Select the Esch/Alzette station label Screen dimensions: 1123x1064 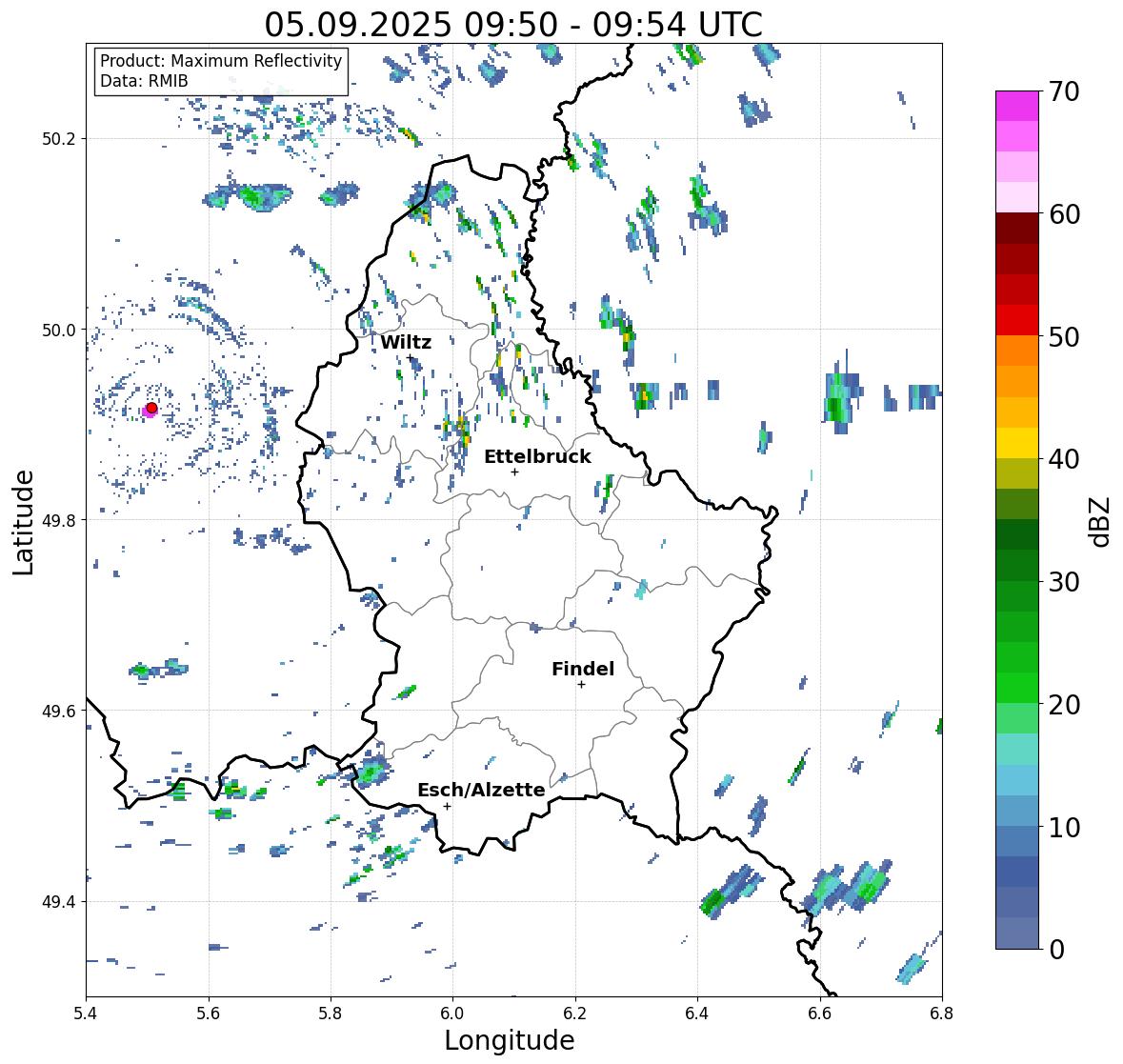click(481, 790)
